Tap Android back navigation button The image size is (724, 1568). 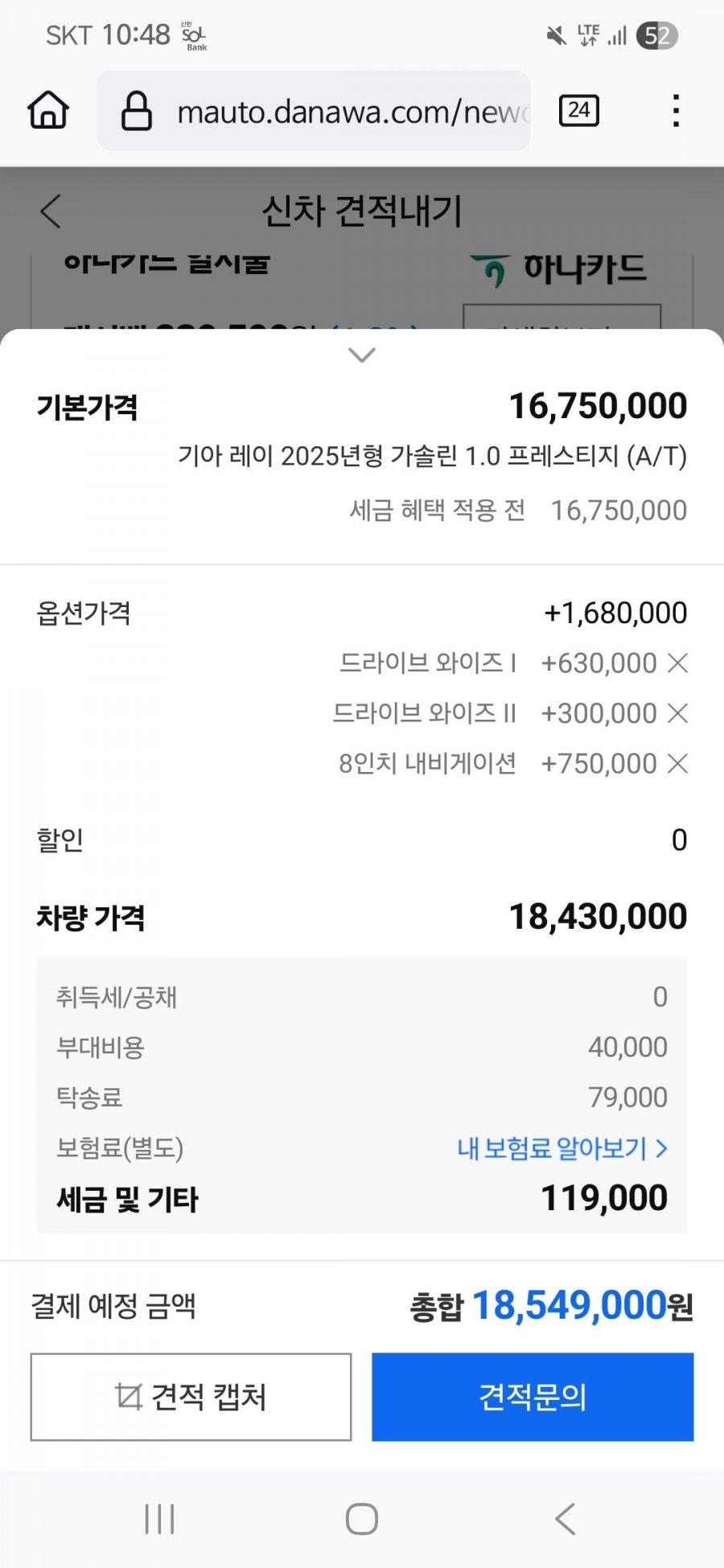click(566, 1519)
